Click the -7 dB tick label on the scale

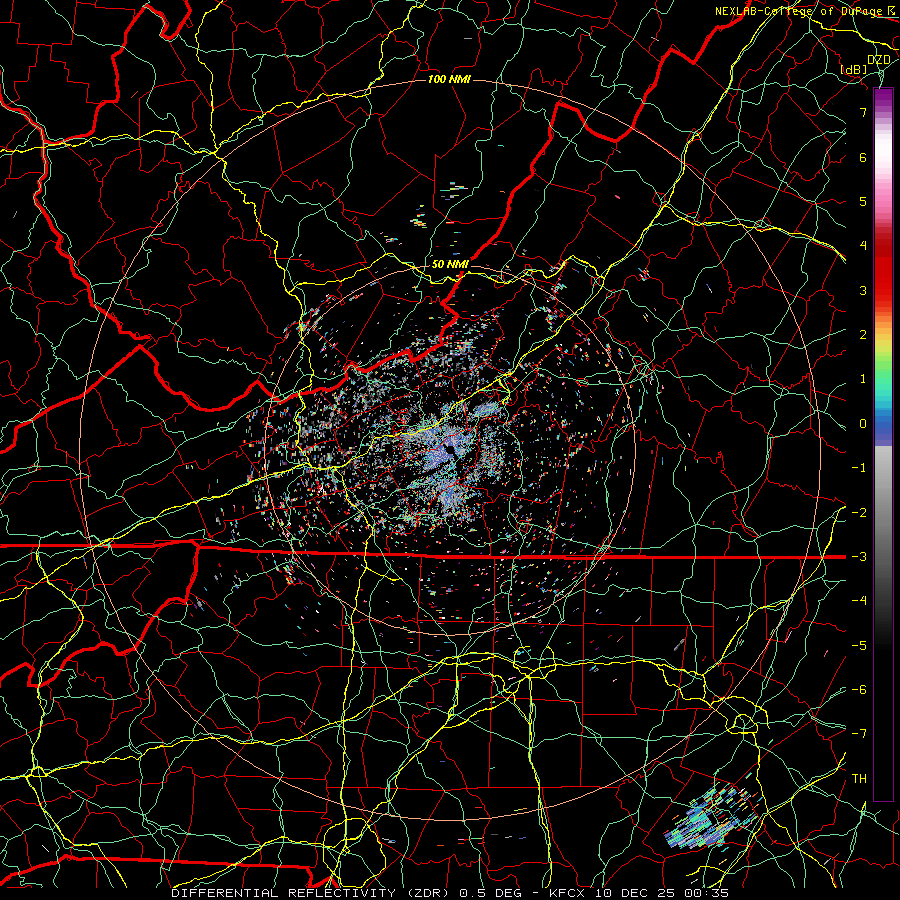coord(859,734)
